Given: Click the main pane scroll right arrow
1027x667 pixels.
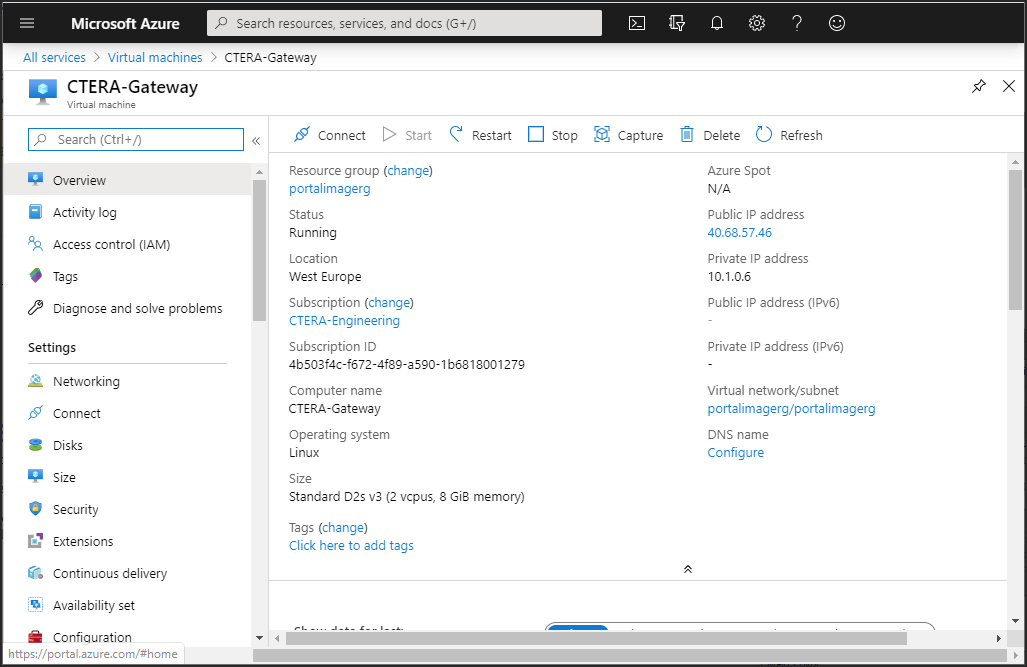Looking at the screenshot, I should point(999,638).
